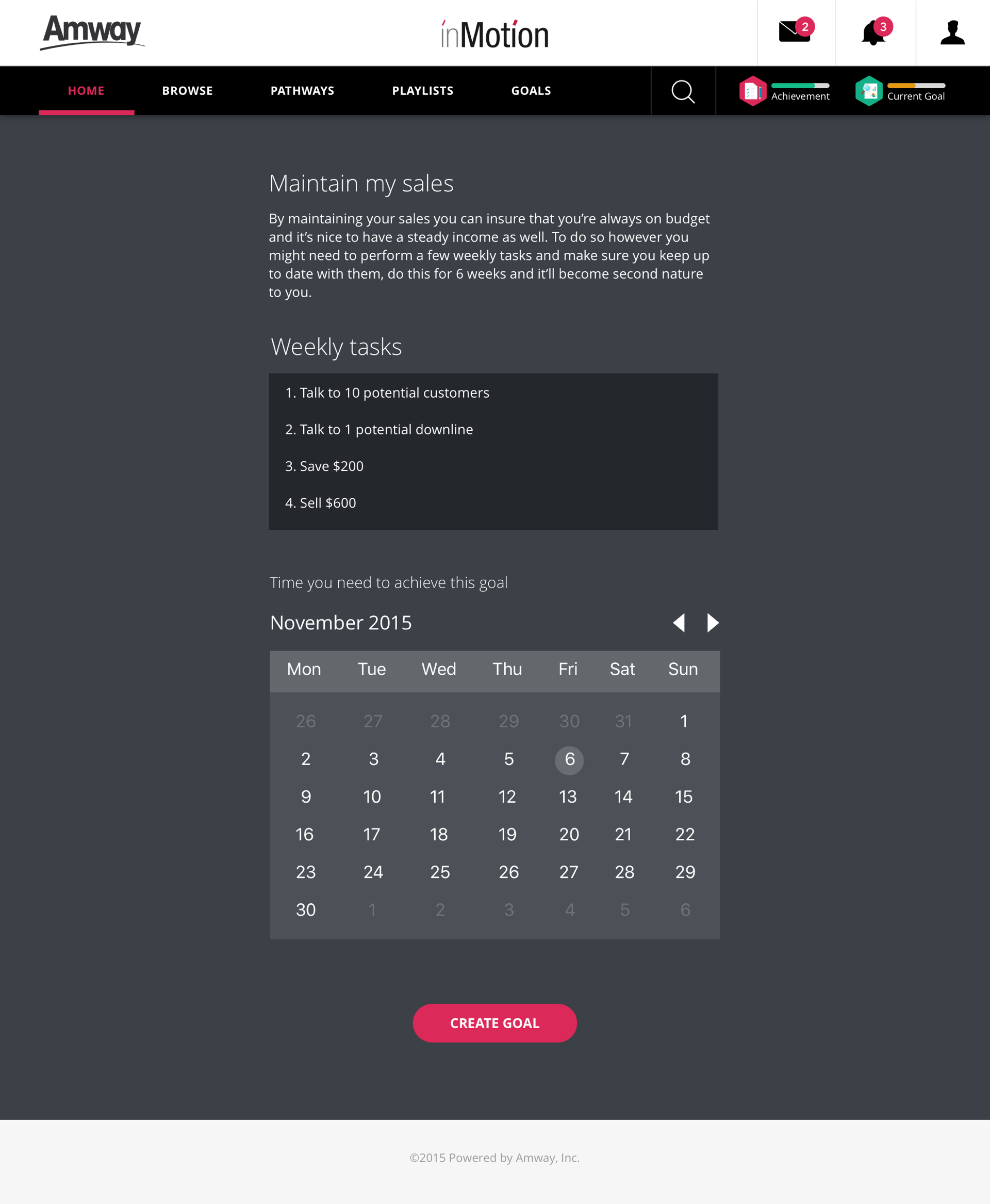Viewport: 990px width, 1204px height.
Task: Click the search magnifier icon
Action: click(x=683, y=91)
